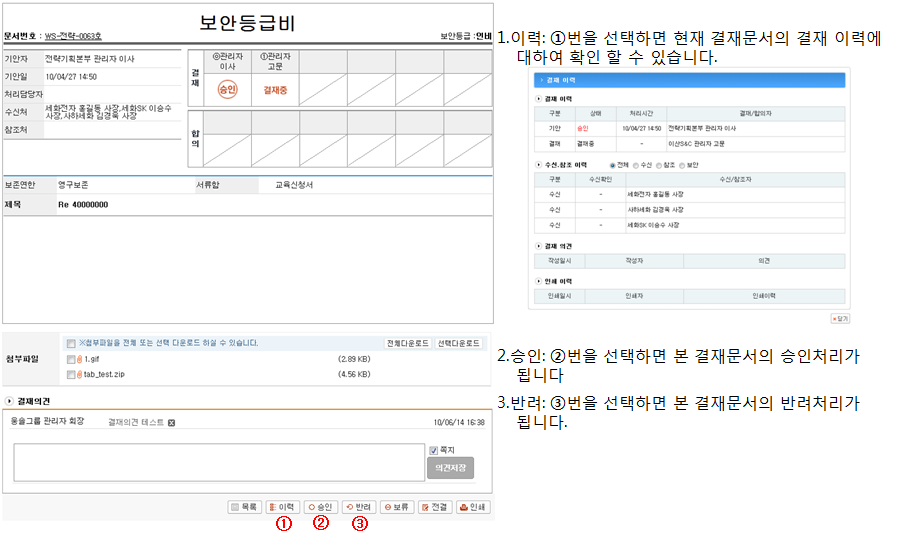Click the 전결 button
This screenshot has height=539, width=922.
[x=435, y=507]
